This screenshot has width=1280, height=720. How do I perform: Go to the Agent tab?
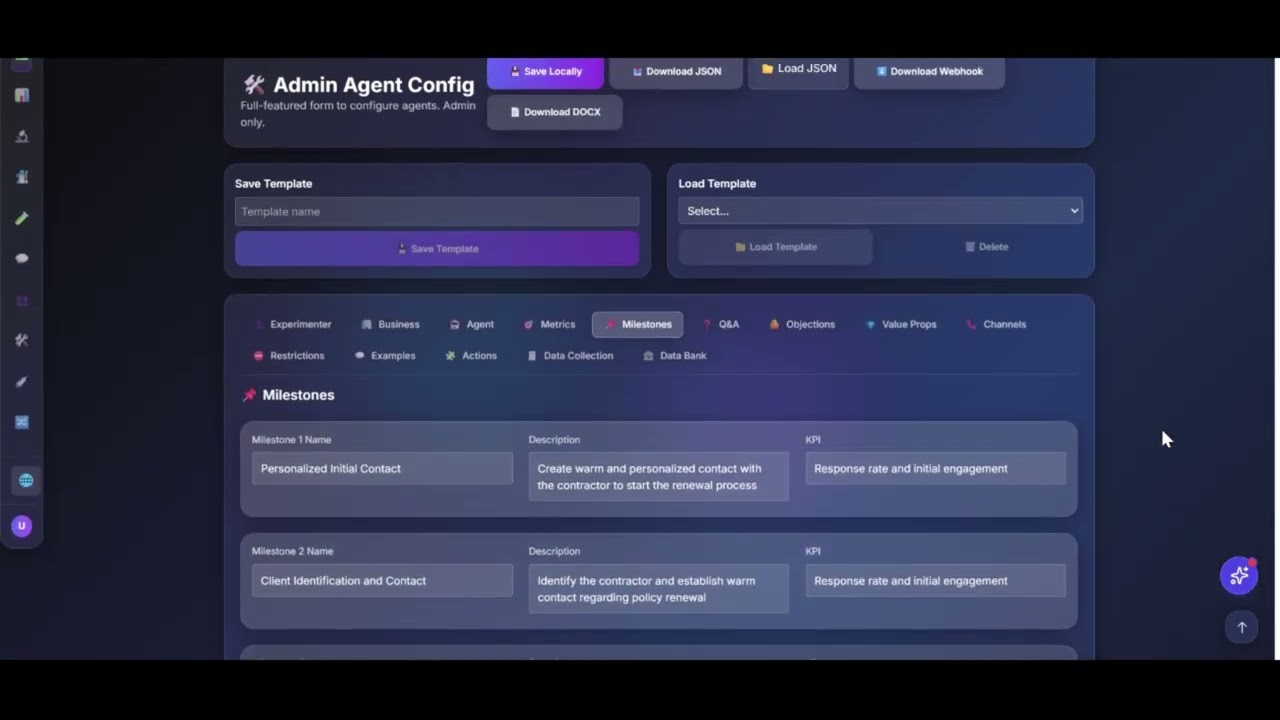pyautogui.click(x=472, y=324)
